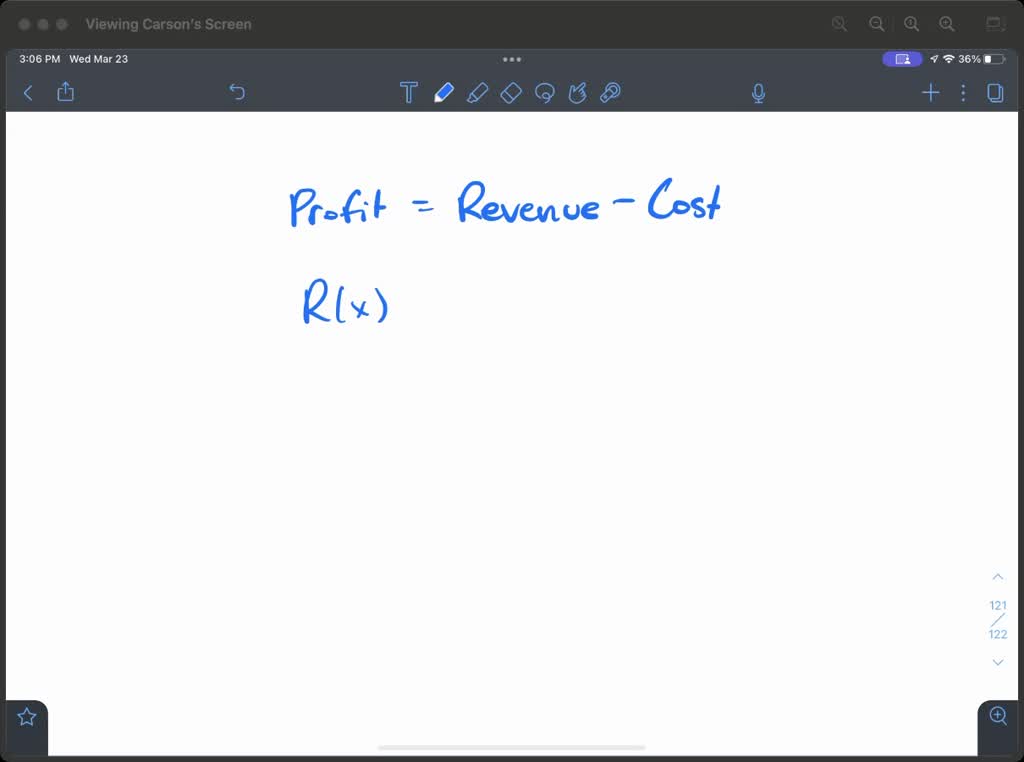The width and height of the screenshot is (1024, 762).
Task: Select the Highlighter tool
Action: pyautogui.click(x=478, y=92)
